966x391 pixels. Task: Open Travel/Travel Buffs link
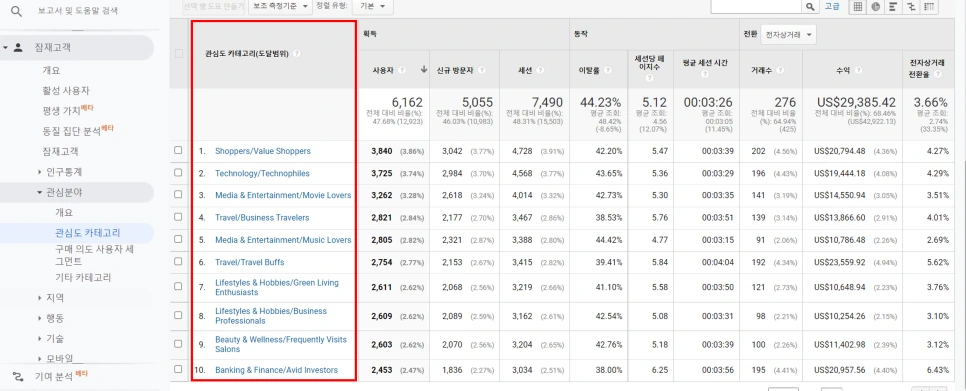coord(250,262)
